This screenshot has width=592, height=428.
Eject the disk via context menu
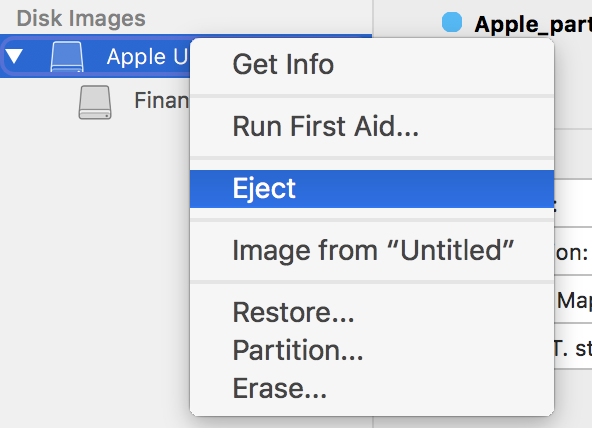[372, 189]
